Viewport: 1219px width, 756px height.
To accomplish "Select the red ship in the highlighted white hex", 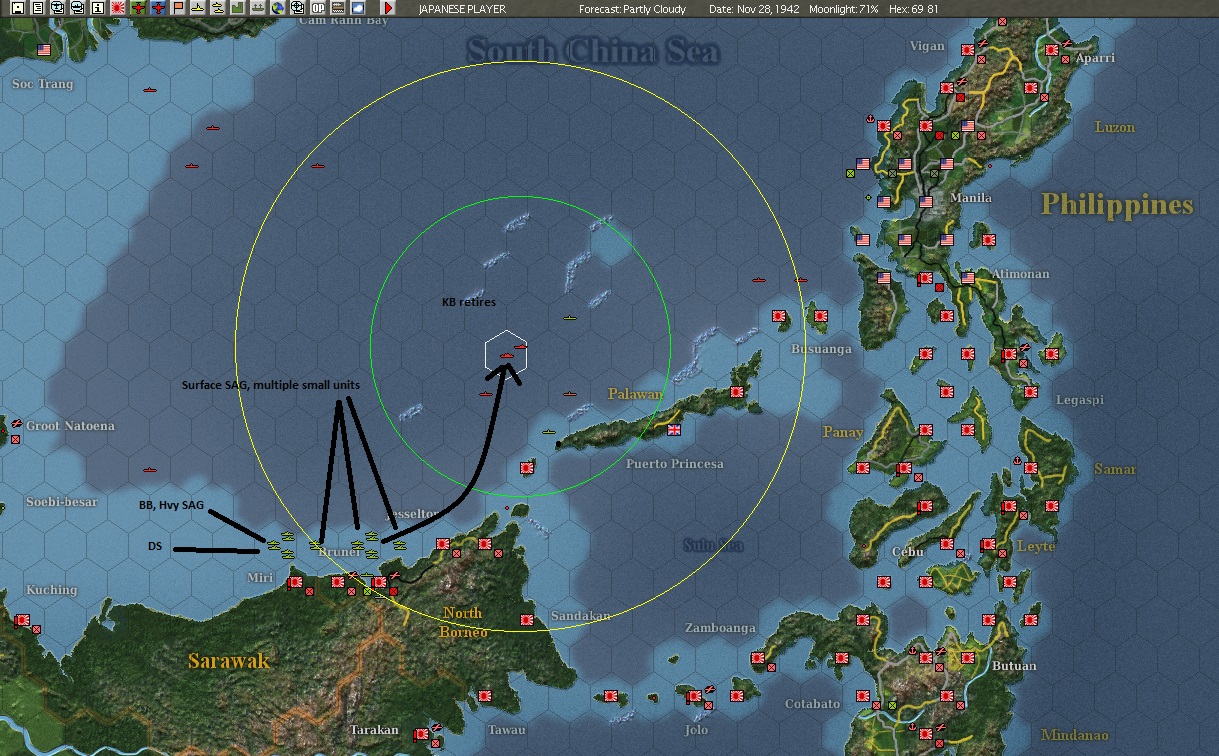I will [x=506, y=355].
